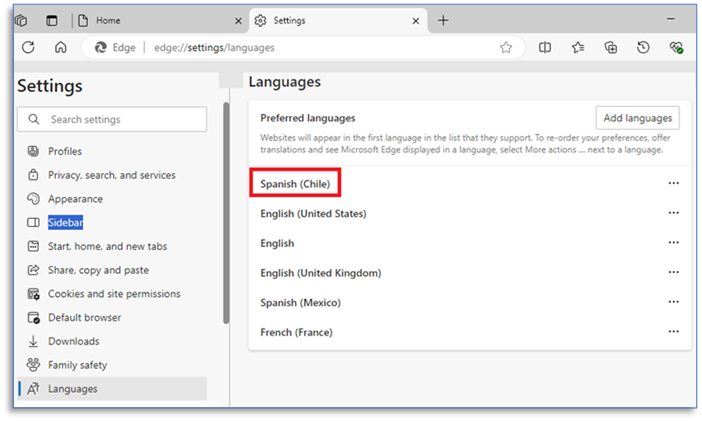Open Cookies and site permissions
The height and width of the screenshot is (421, 702).
(x=112, y=294)
